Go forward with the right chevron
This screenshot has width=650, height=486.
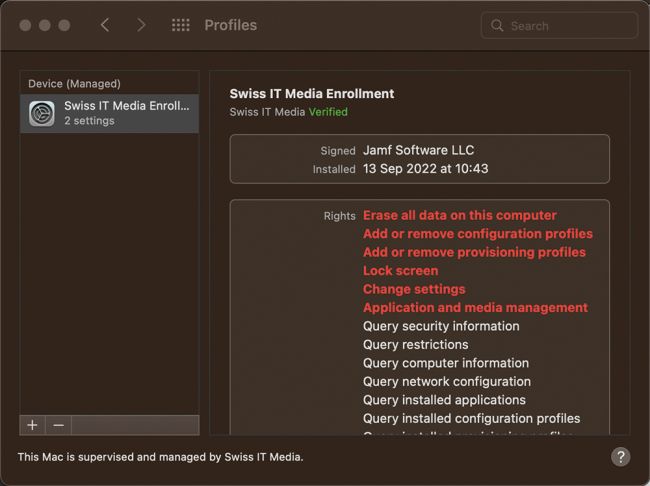click(141, 25)
